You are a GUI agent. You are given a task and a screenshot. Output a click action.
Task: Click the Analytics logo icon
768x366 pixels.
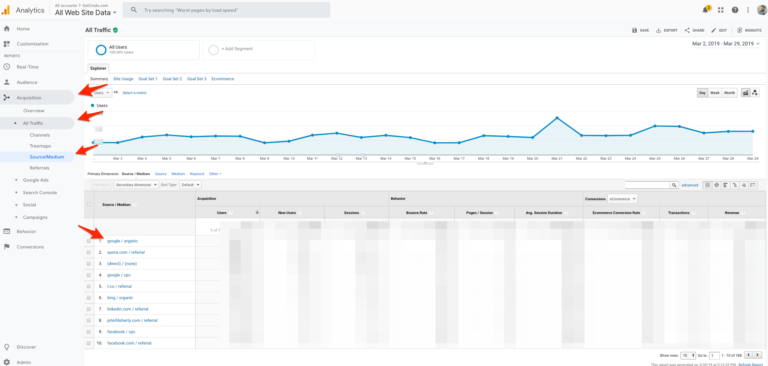[x=5, y=10]
